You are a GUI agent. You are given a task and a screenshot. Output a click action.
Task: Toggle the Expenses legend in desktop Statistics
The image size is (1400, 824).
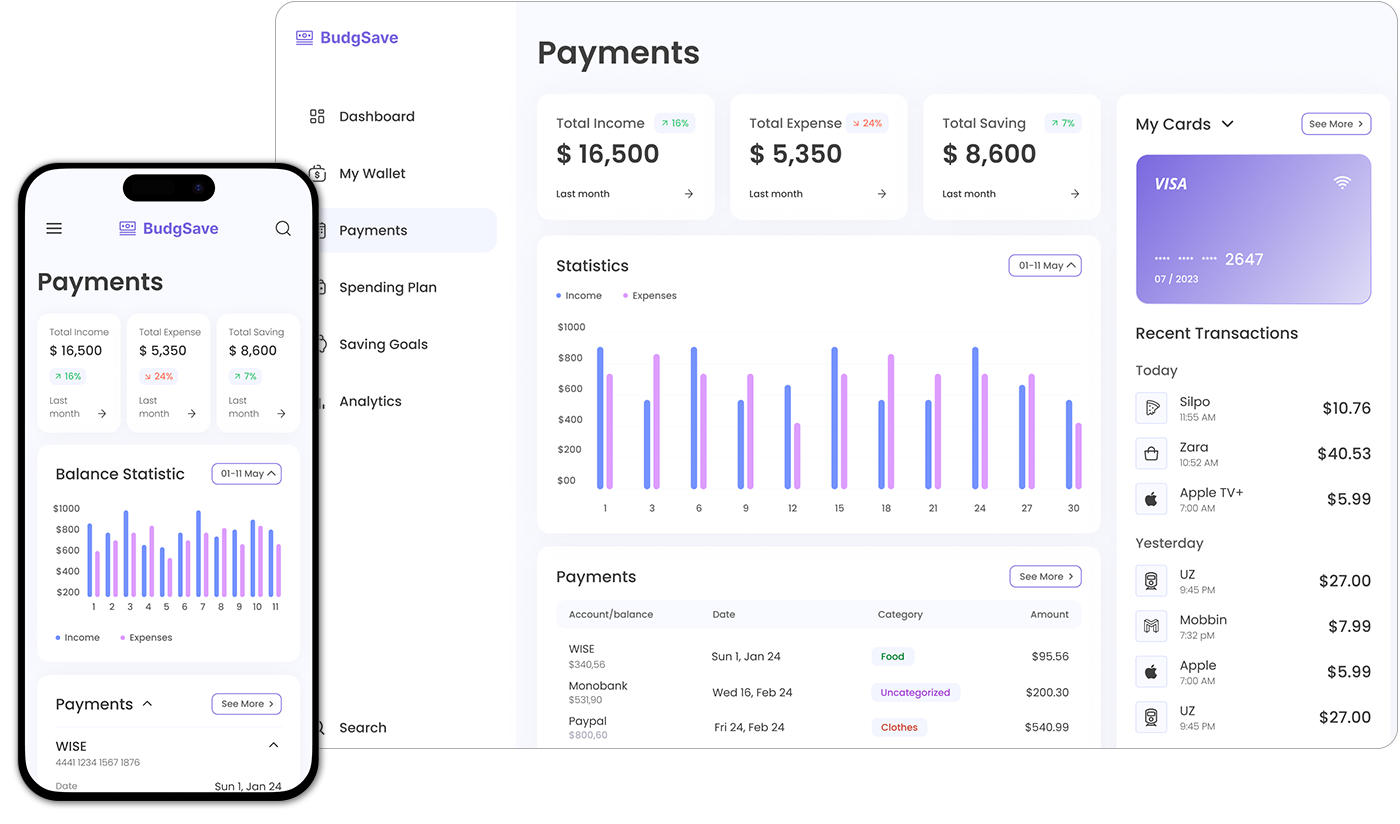650,296
